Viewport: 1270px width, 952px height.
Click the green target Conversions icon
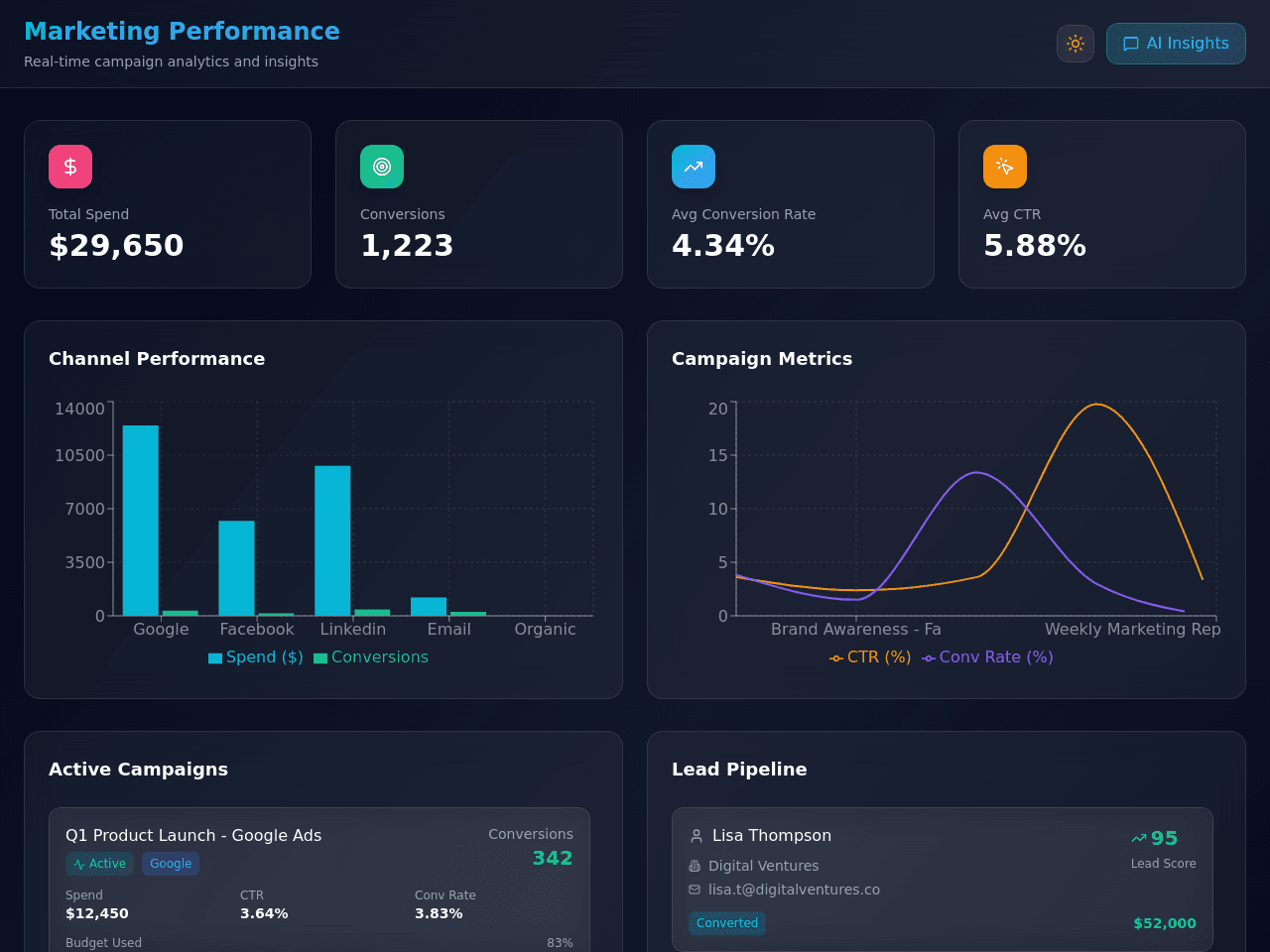[382, 167]
